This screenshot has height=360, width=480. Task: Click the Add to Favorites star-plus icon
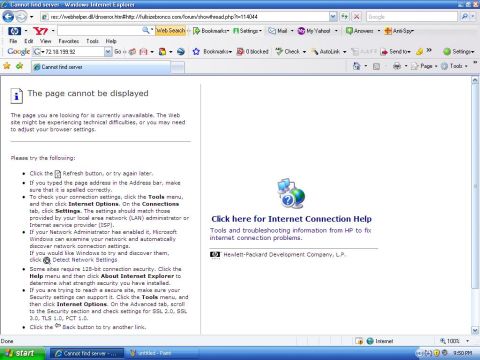coord(20,66)
